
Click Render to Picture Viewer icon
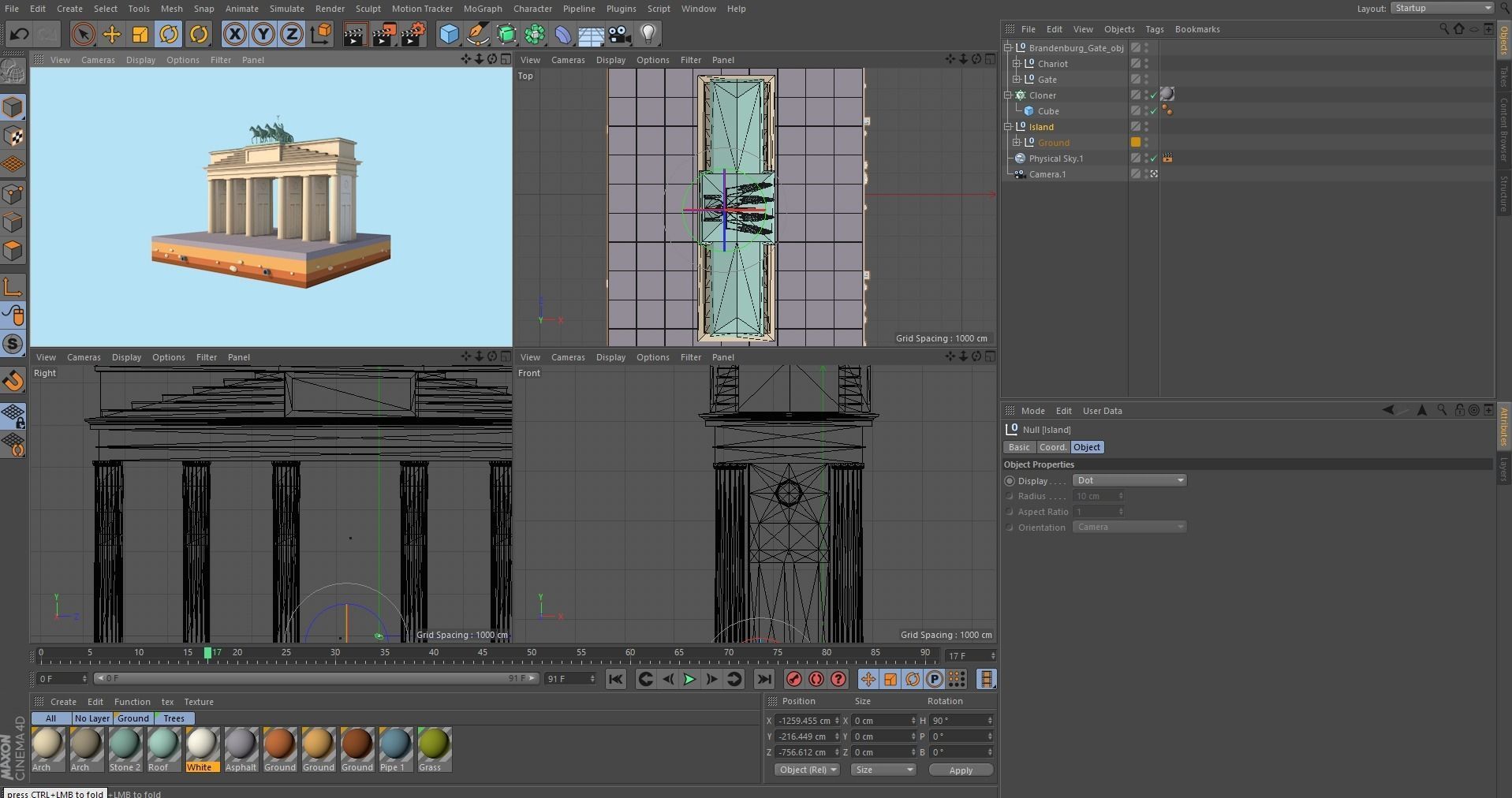[x=384, y=34]
